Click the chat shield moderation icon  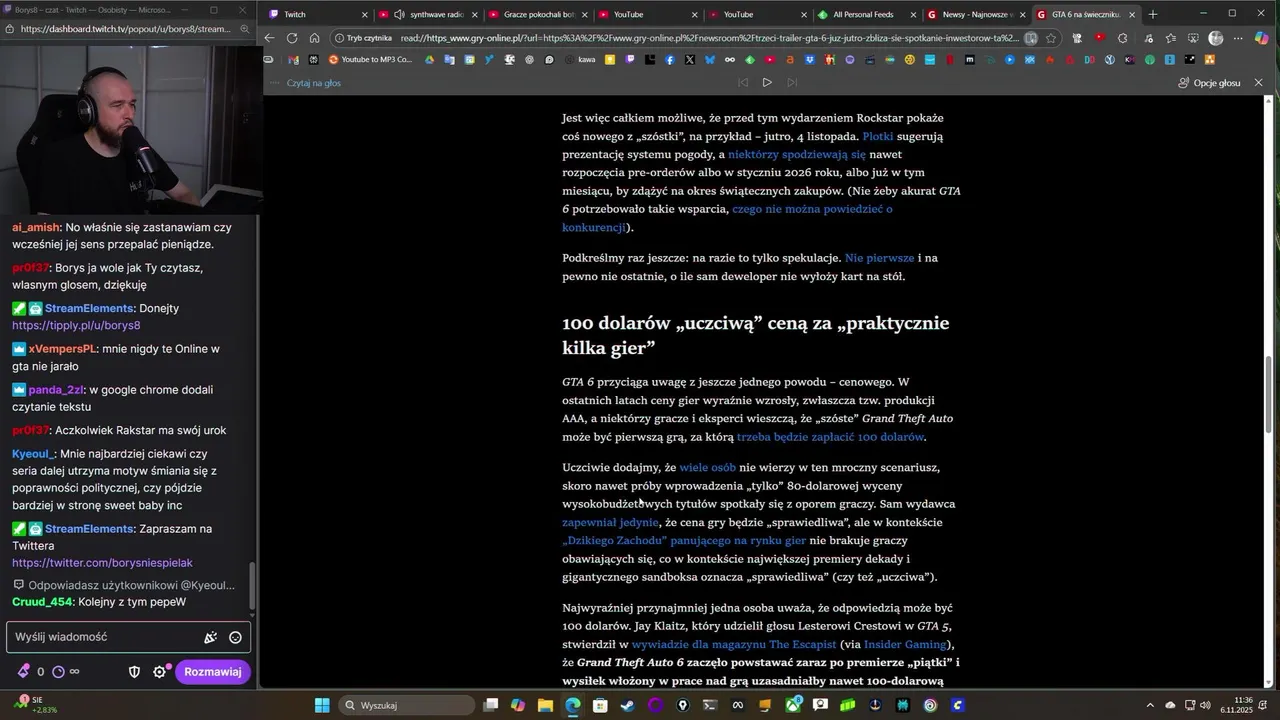coord(134,672)
